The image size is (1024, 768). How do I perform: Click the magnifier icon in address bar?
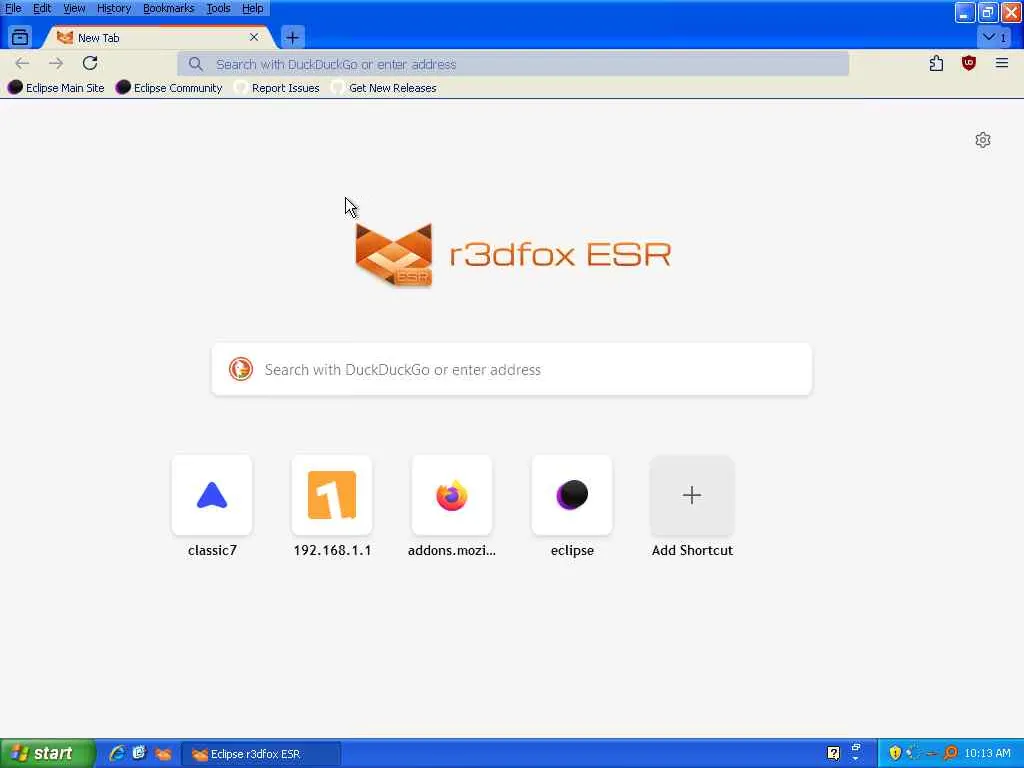coord(195,64)
